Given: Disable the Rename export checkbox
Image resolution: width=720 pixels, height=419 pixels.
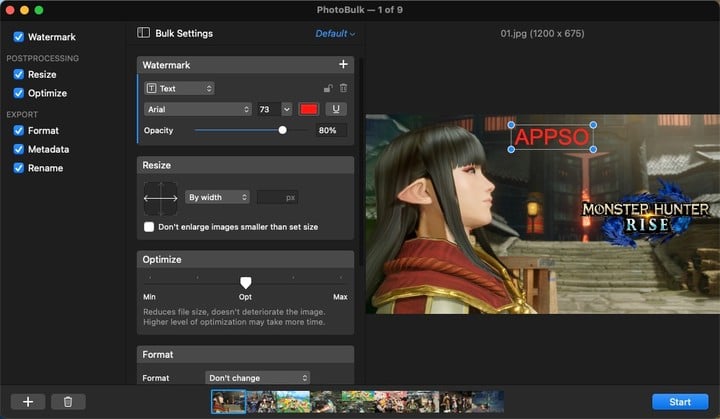Looking at the screenshot, I should [18, 168].
